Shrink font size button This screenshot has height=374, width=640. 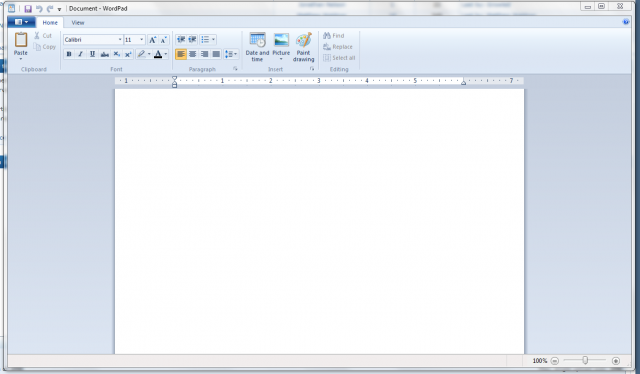pos(163,40)
